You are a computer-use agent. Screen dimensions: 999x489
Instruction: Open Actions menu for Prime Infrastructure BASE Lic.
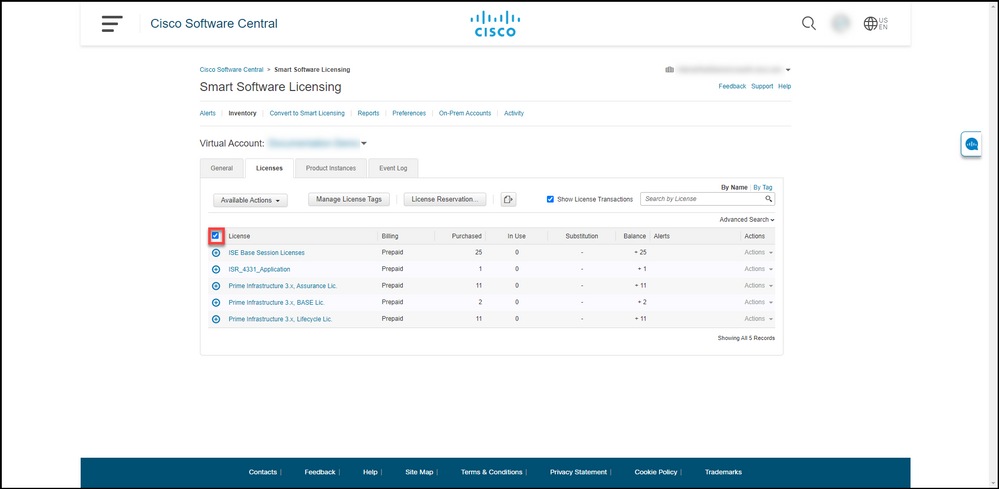(x=758, y=302)
